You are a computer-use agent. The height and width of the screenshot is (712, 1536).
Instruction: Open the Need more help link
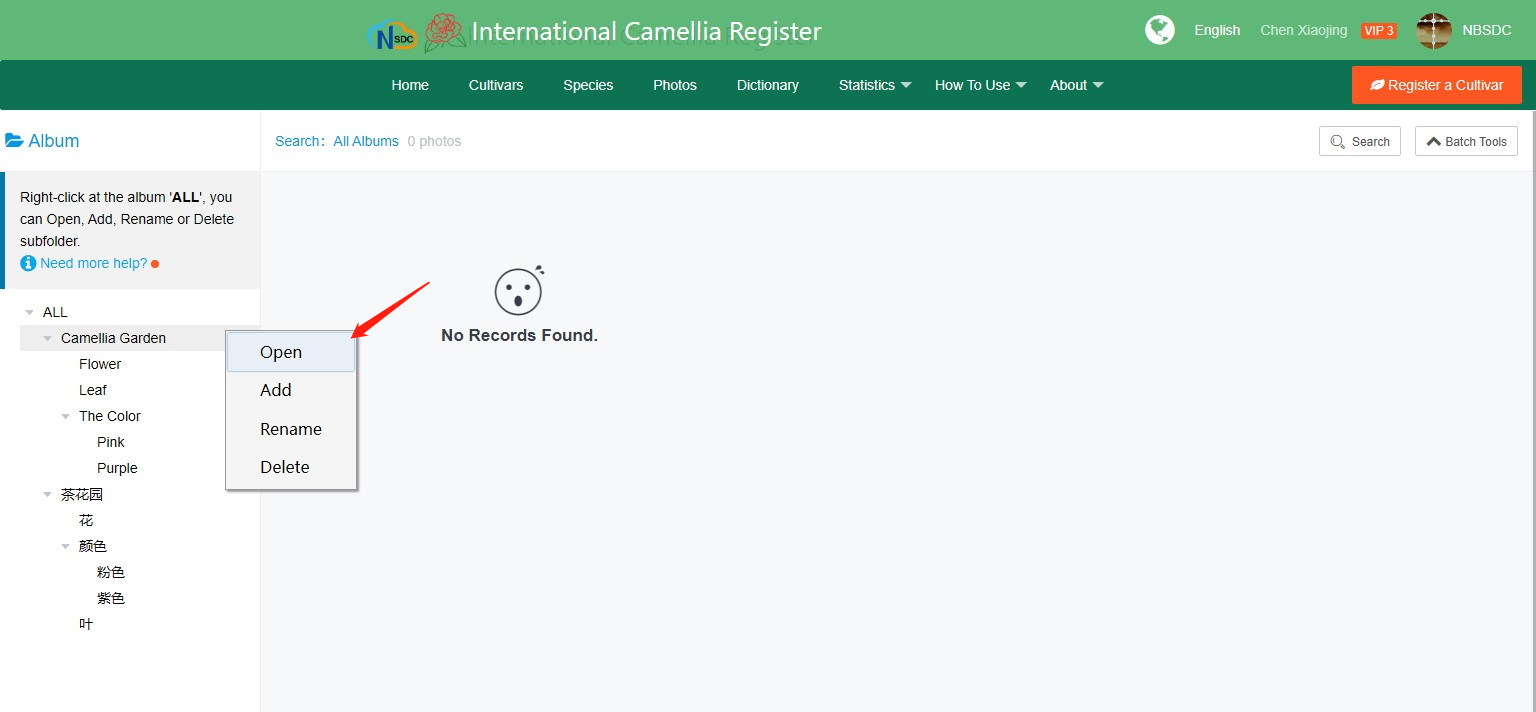coord(93,263)
